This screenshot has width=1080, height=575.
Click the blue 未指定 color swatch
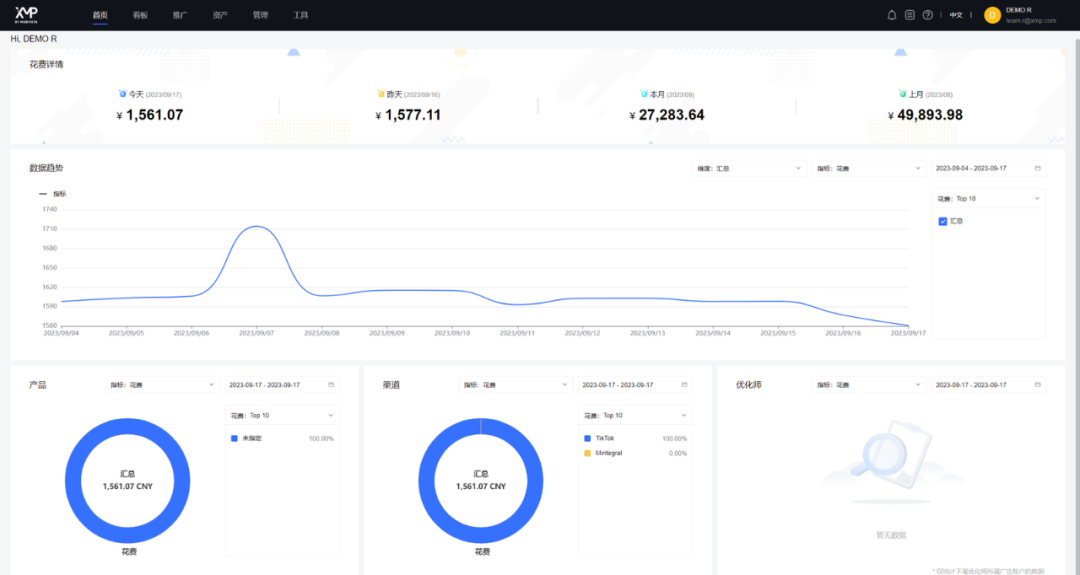pyautogui.click(x=234, y=438)
